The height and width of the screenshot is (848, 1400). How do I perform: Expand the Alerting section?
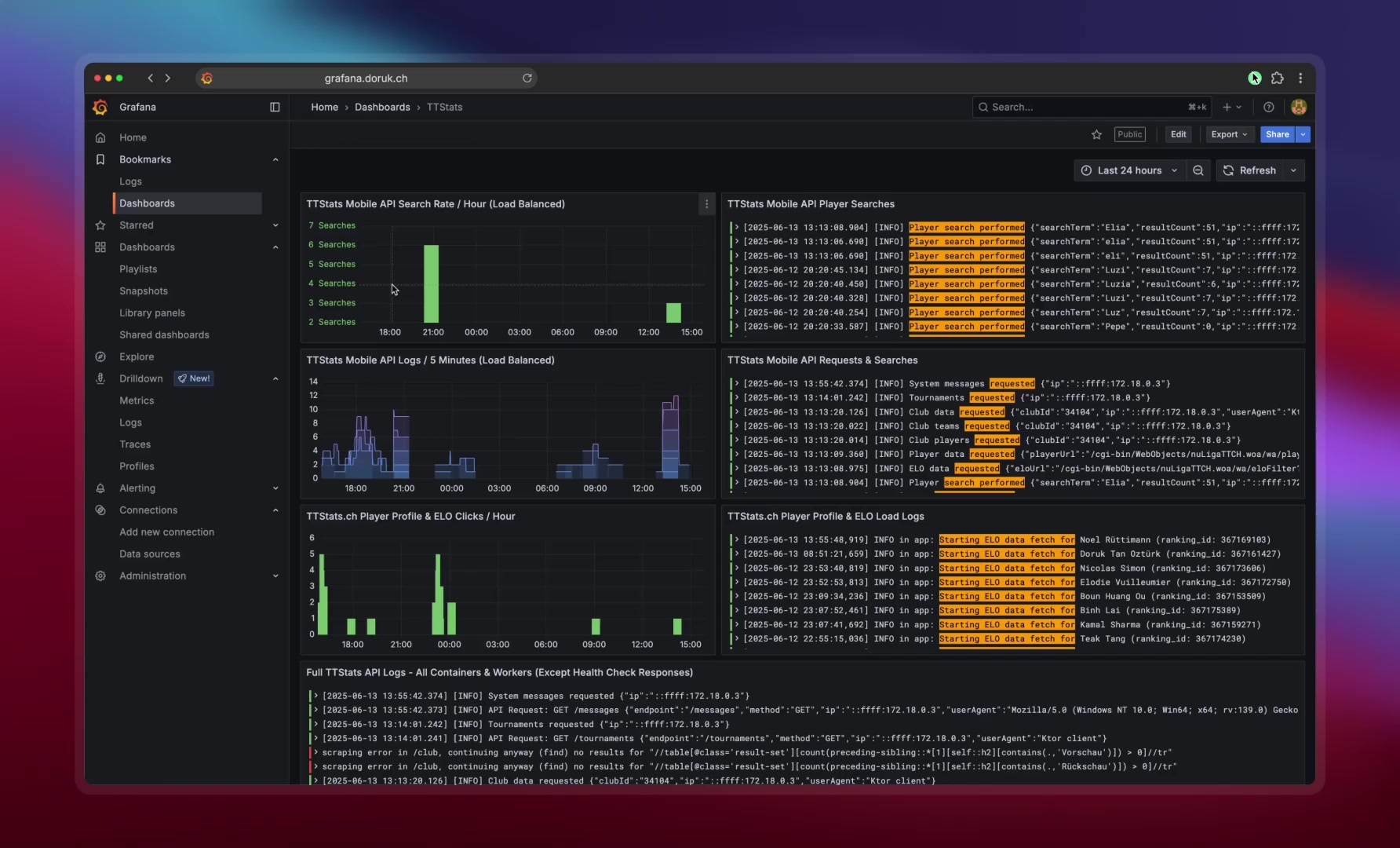275,488
